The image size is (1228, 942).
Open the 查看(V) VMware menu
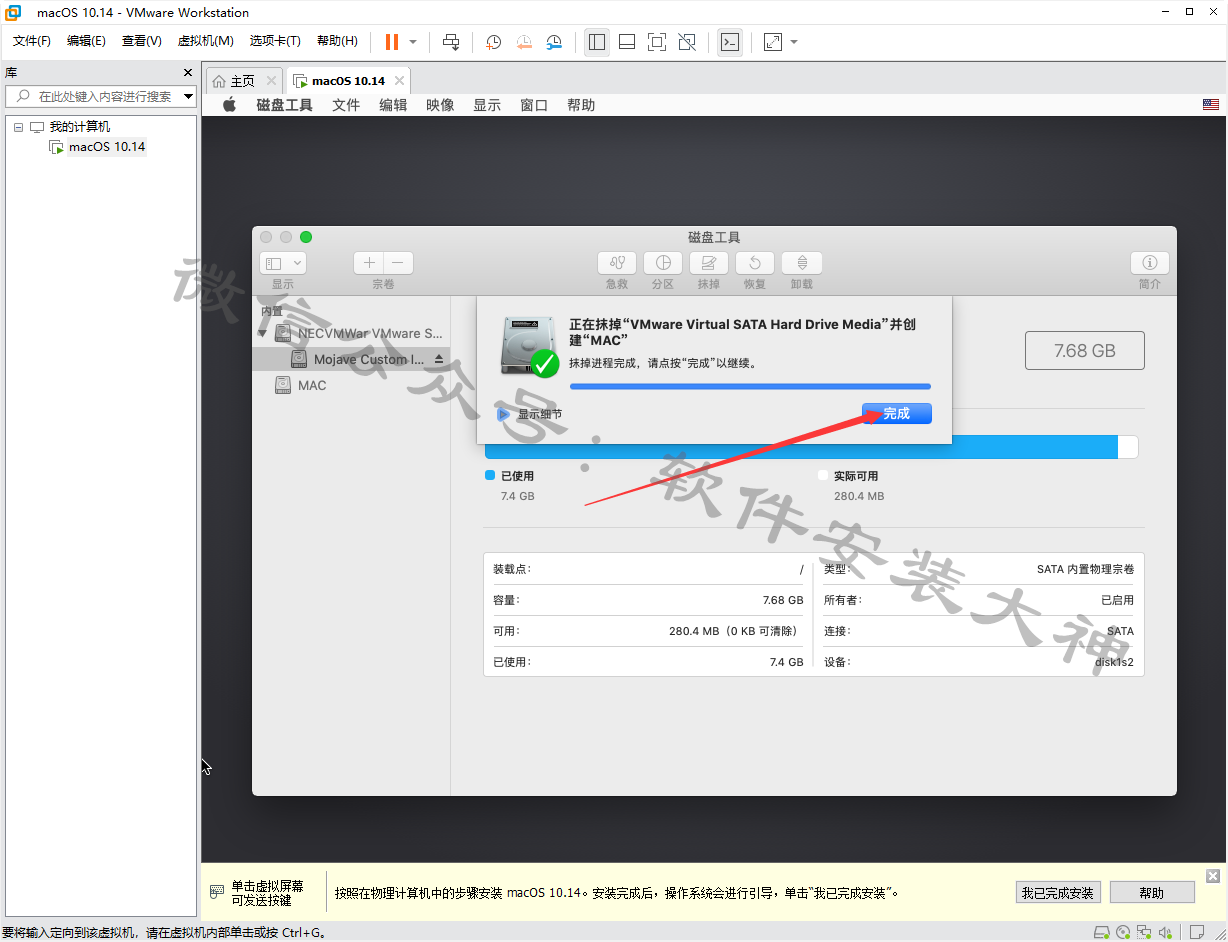[x=142, y=41]
